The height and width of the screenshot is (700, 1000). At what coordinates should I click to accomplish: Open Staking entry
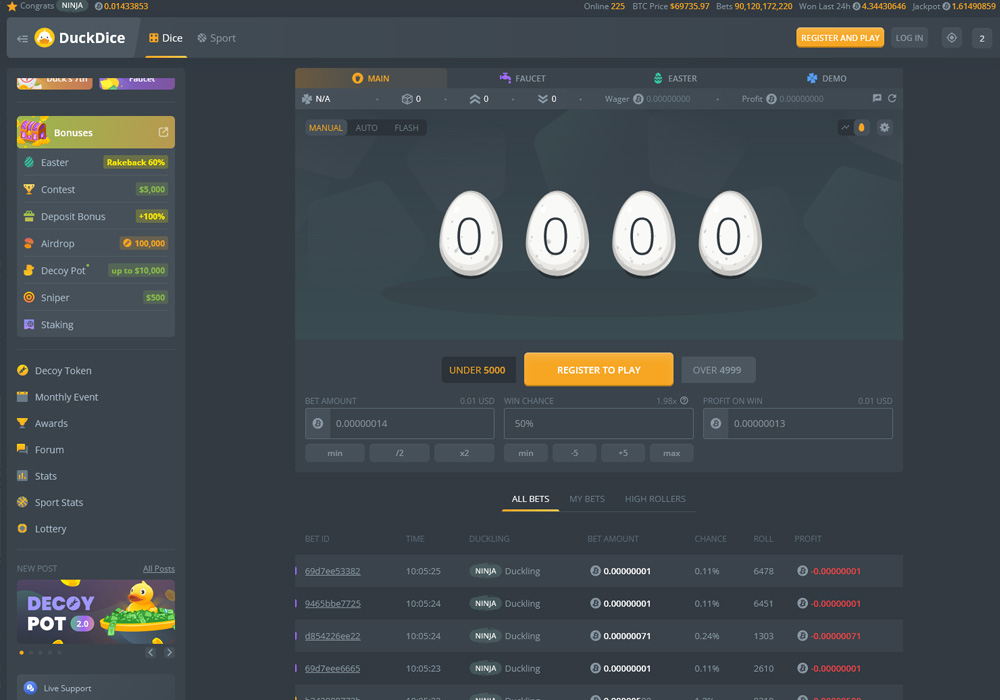(x=96, y=324)
